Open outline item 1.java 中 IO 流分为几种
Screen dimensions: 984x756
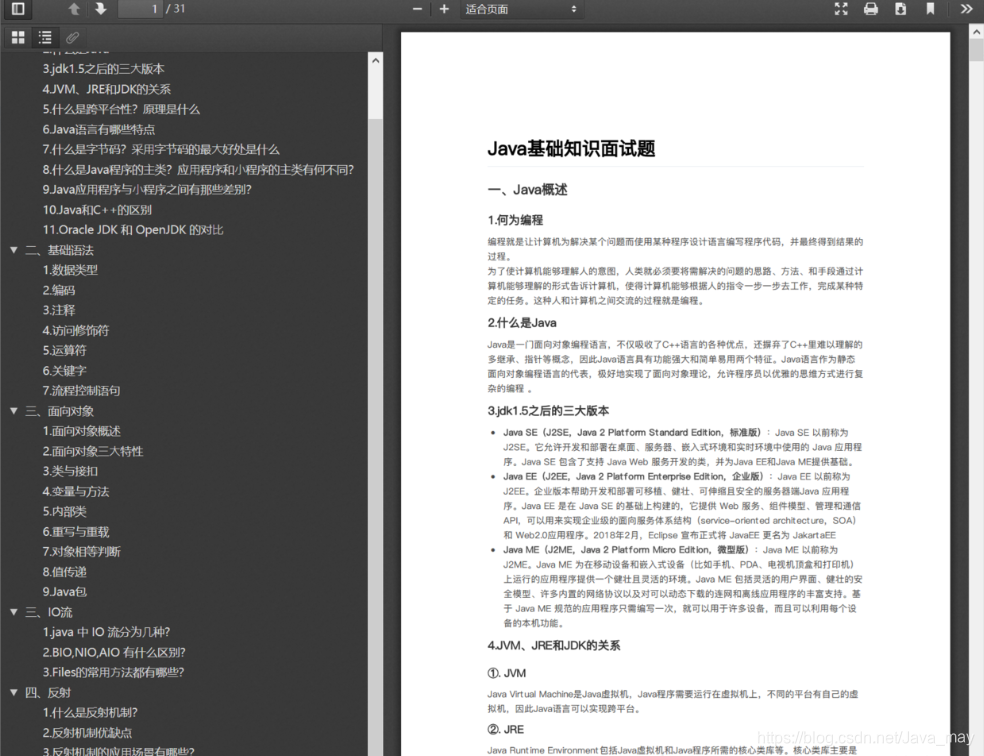(107, 632)
